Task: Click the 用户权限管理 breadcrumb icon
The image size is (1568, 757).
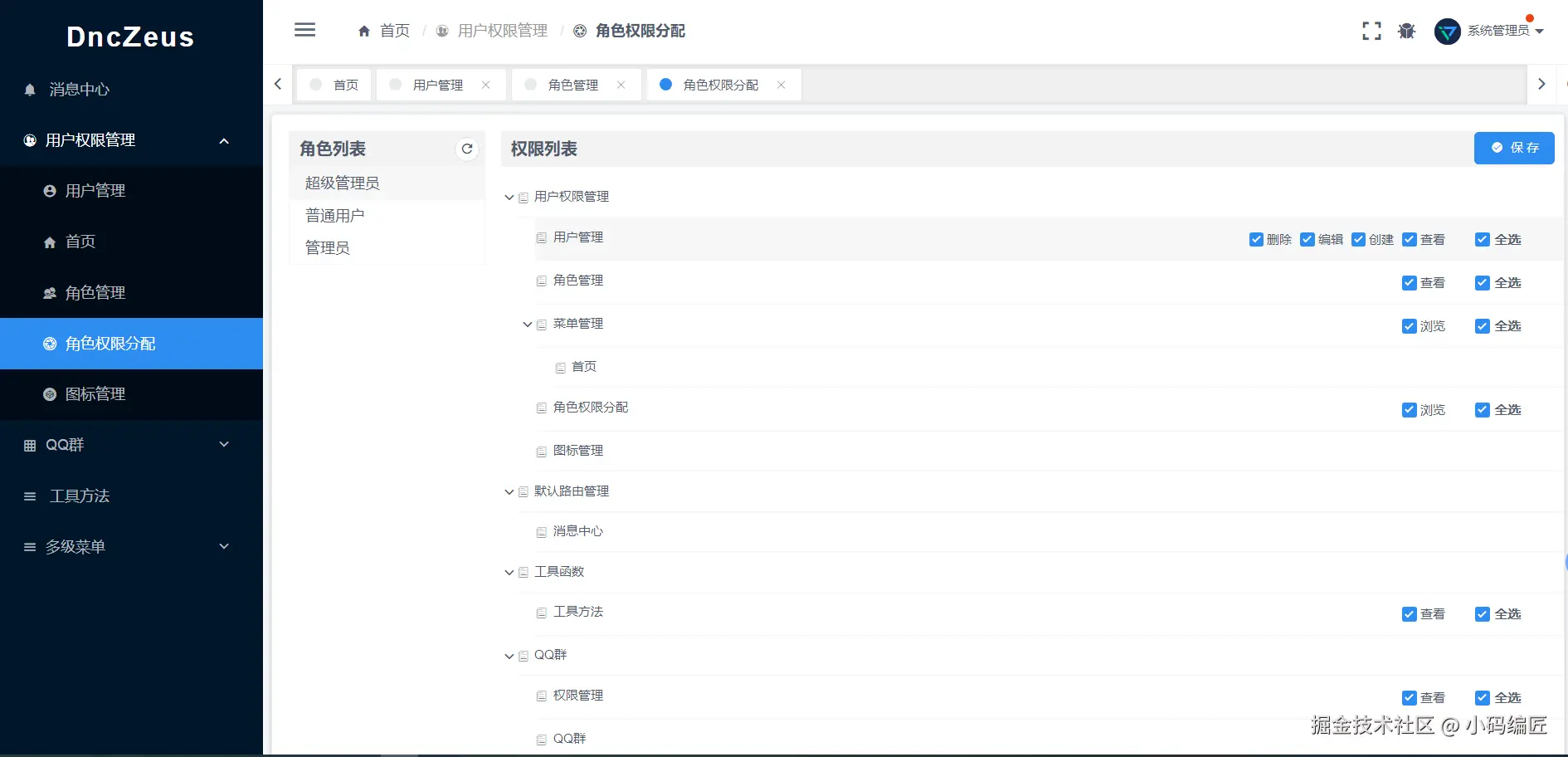Action: [442, 32]
